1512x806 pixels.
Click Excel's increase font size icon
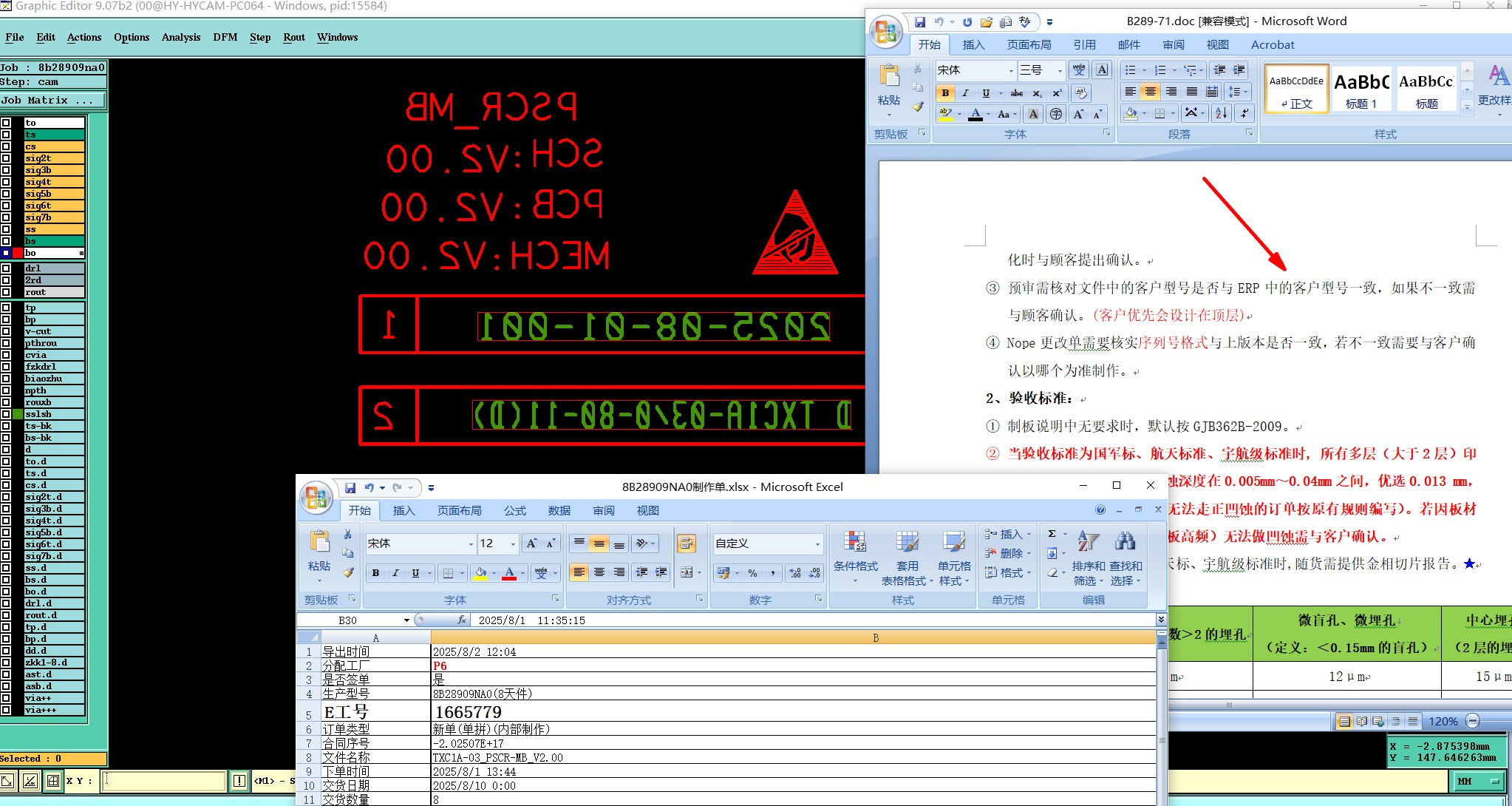531,543
